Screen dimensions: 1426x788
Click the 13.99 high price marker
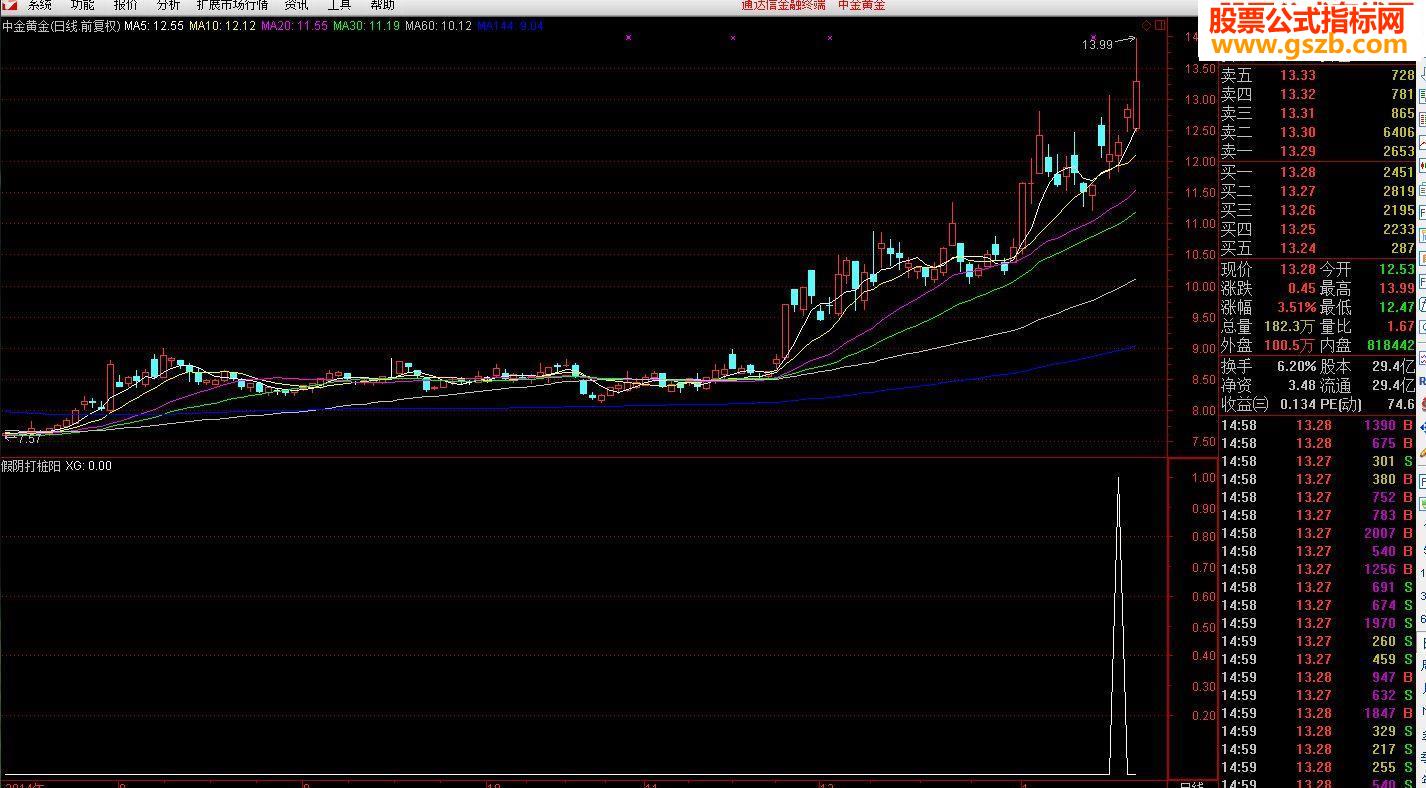[x=1097, y=44]
